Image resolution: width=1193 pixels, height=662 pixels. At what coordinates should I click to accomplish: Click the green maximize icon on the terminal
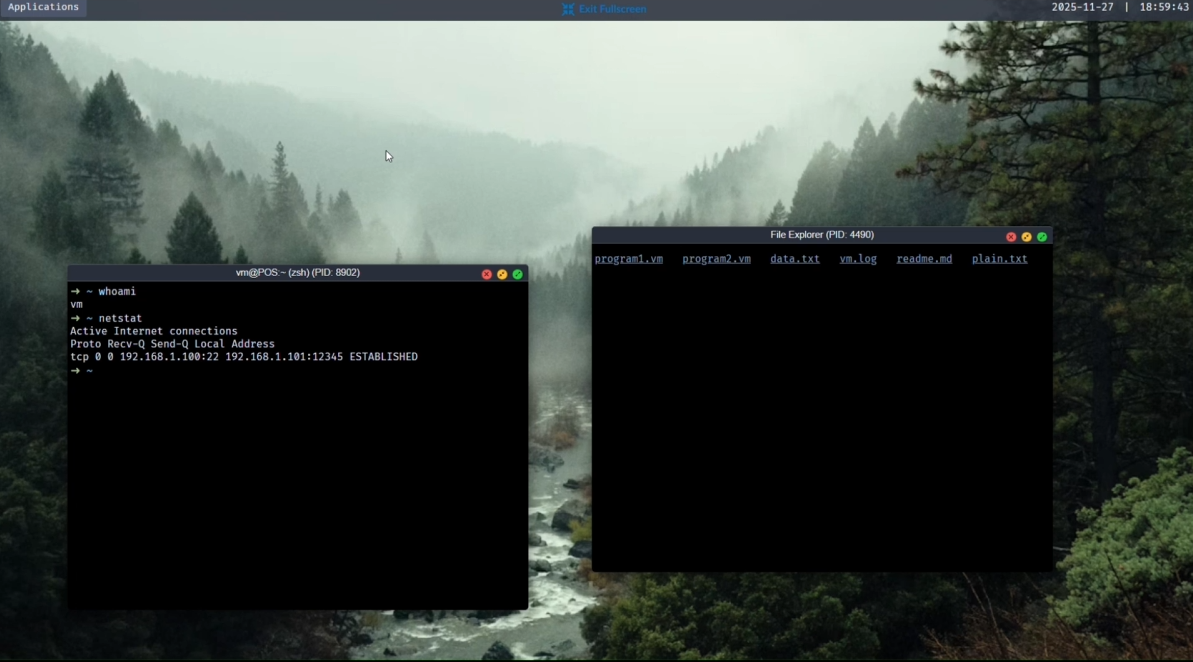517,274
